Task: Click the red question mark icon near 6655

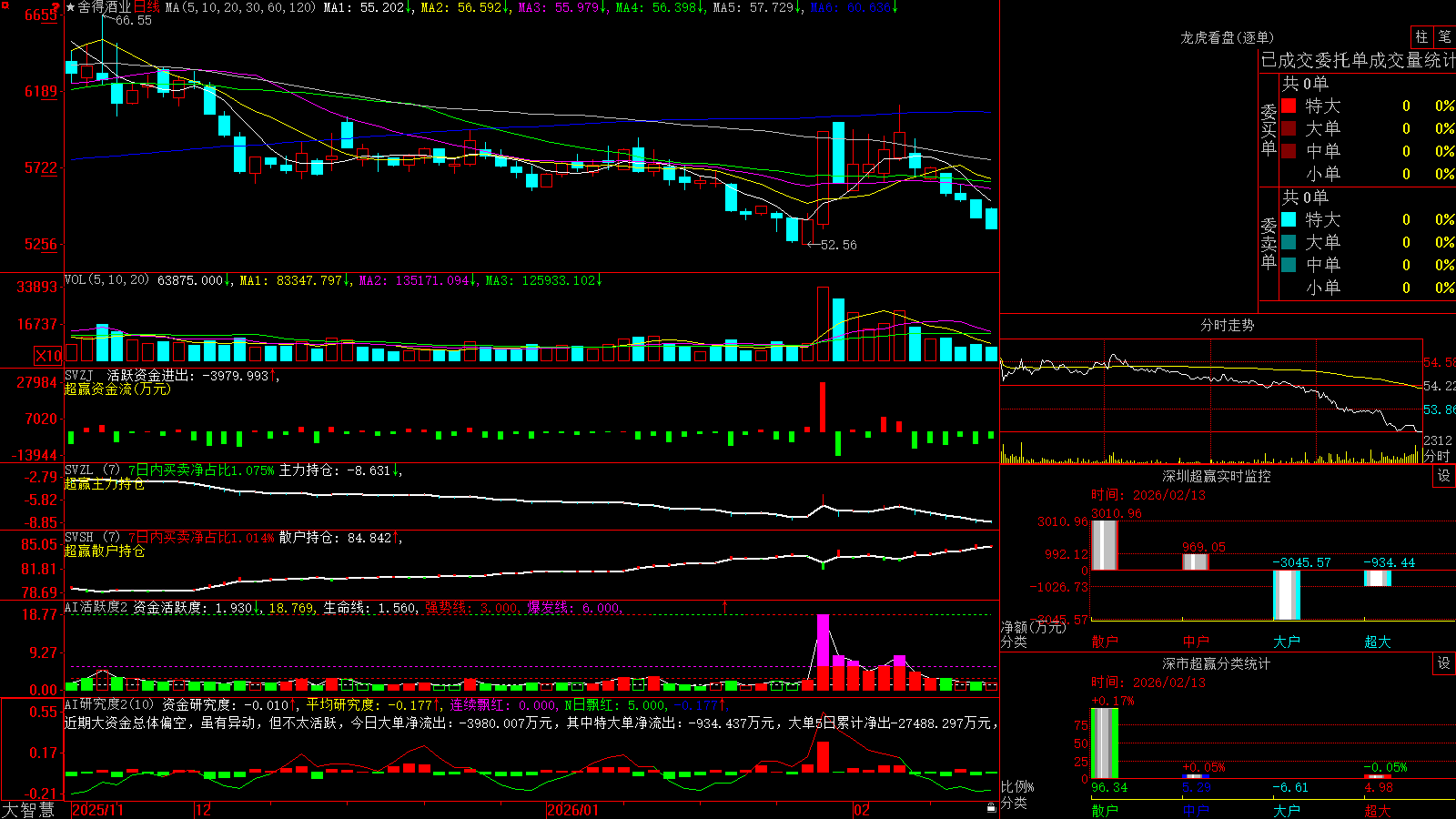Action: (x=56, y=9)
